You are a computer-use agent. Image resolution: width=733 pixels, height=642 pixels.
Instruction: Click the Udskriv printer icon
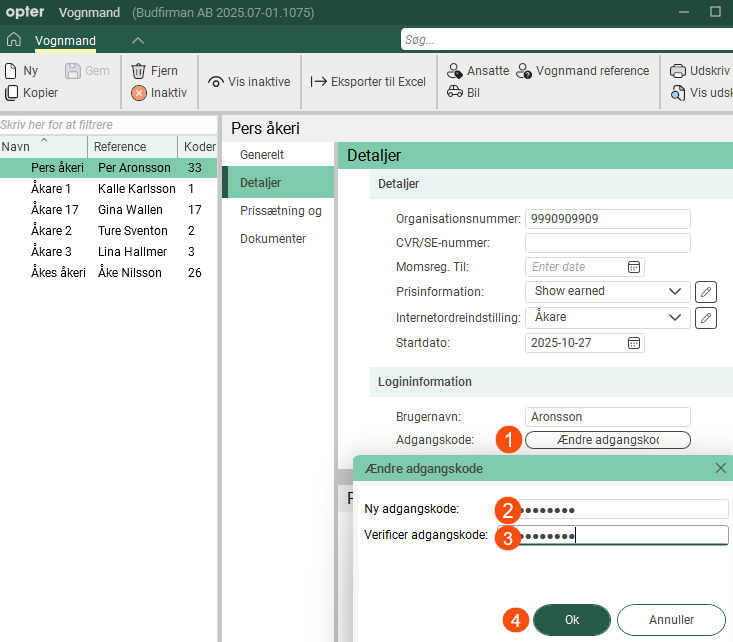(x=678, y=71)
